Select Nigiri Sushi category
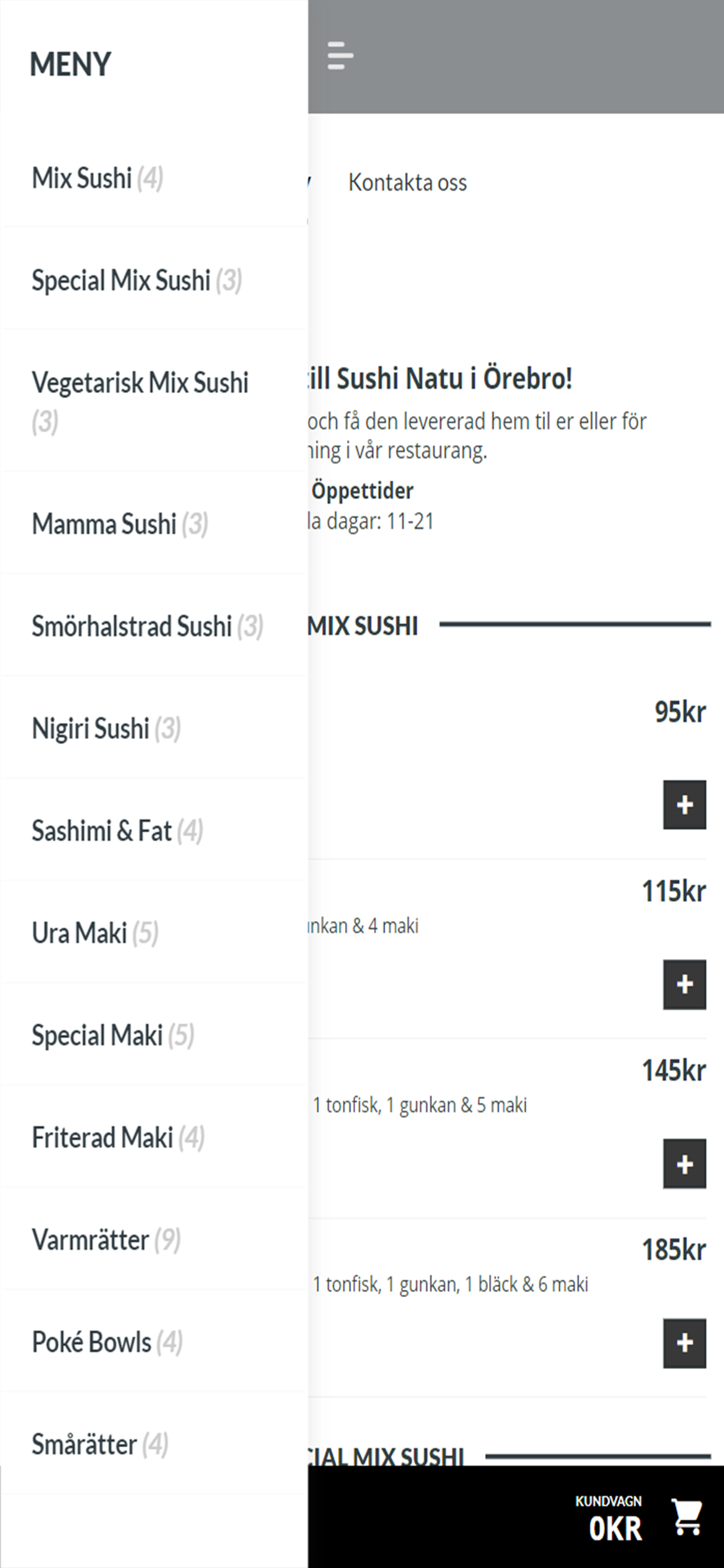The width and height of the screenshot is (724, 1568). pos(154,728)
